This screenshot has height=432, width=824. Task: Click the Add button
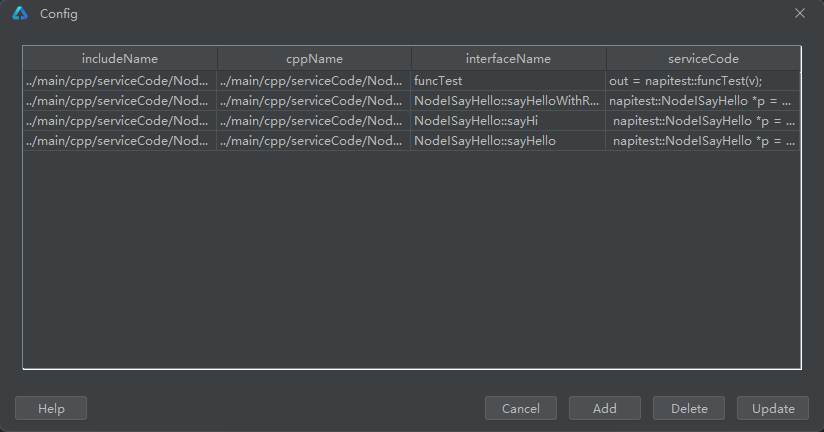604,408
